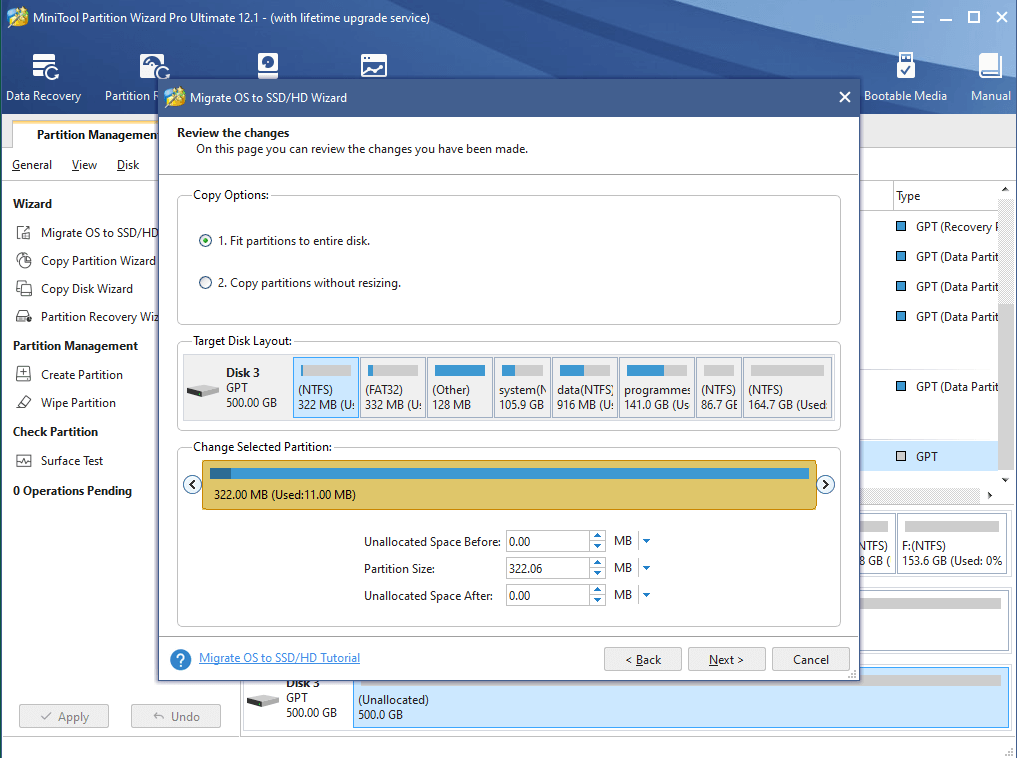Open the Data Recovery tool
1017x758 pixels.
43,77
